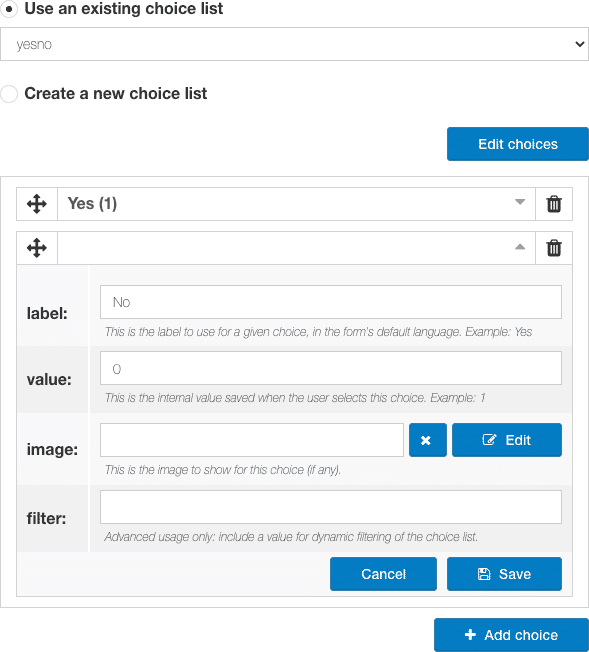Focus the label field containing No
Viewport: 589px width, 652px height.
coord(331,302)
